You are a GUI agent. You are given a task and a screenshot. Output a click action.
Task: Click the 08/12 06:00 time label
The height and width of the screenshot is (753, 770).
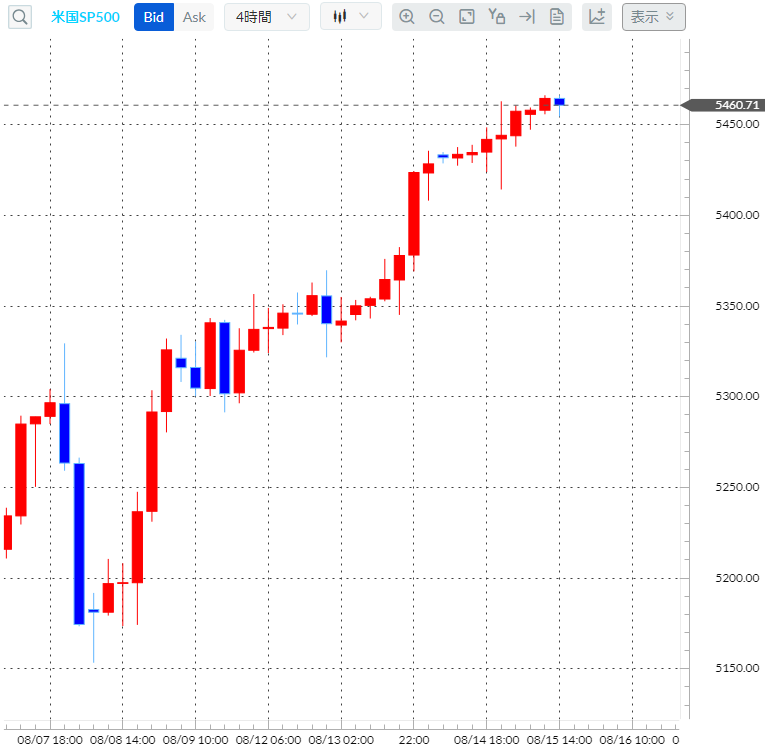tap(269, 740)
